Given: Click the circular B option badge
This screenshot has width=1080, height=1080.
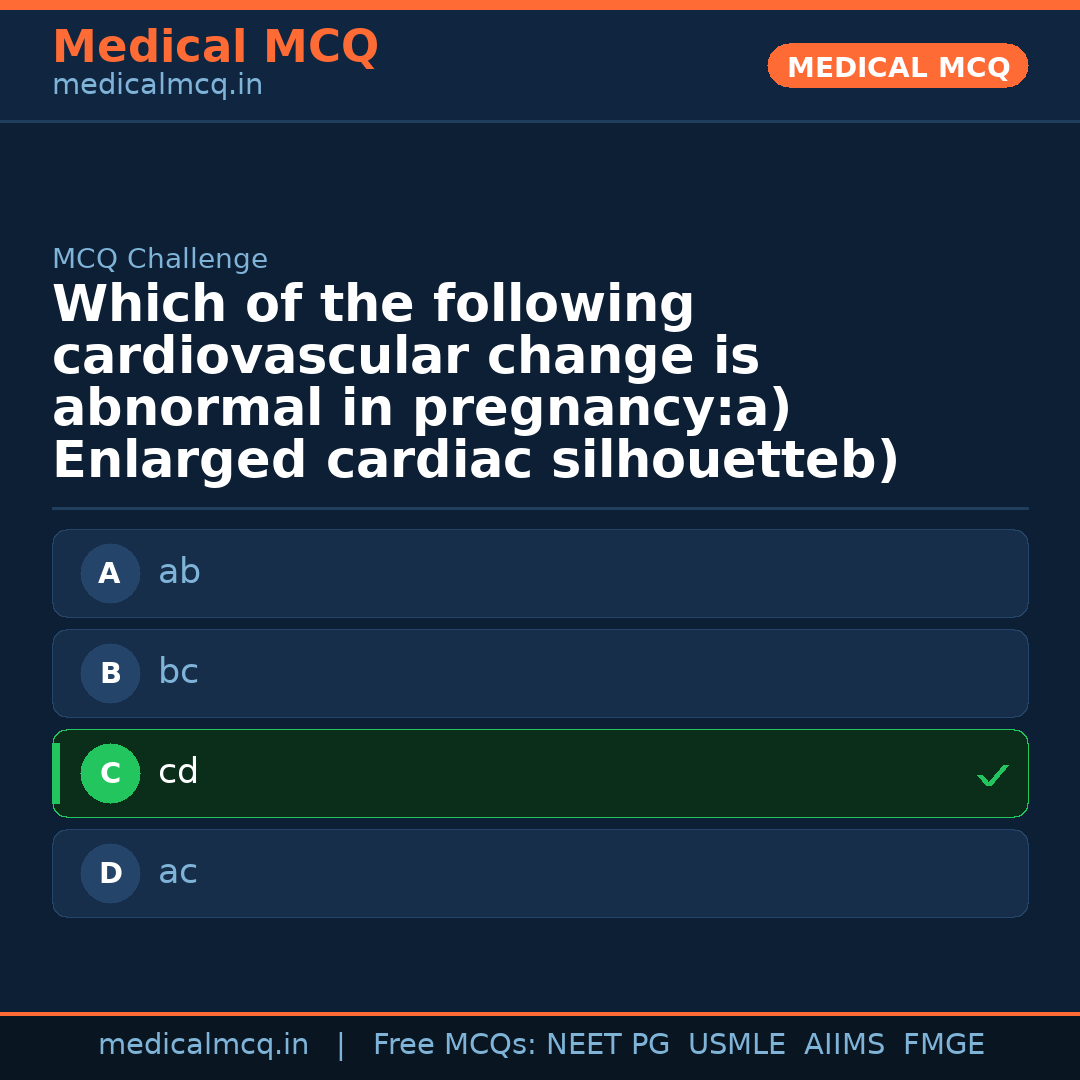Looking at the screenshot, I should point(110,673).
